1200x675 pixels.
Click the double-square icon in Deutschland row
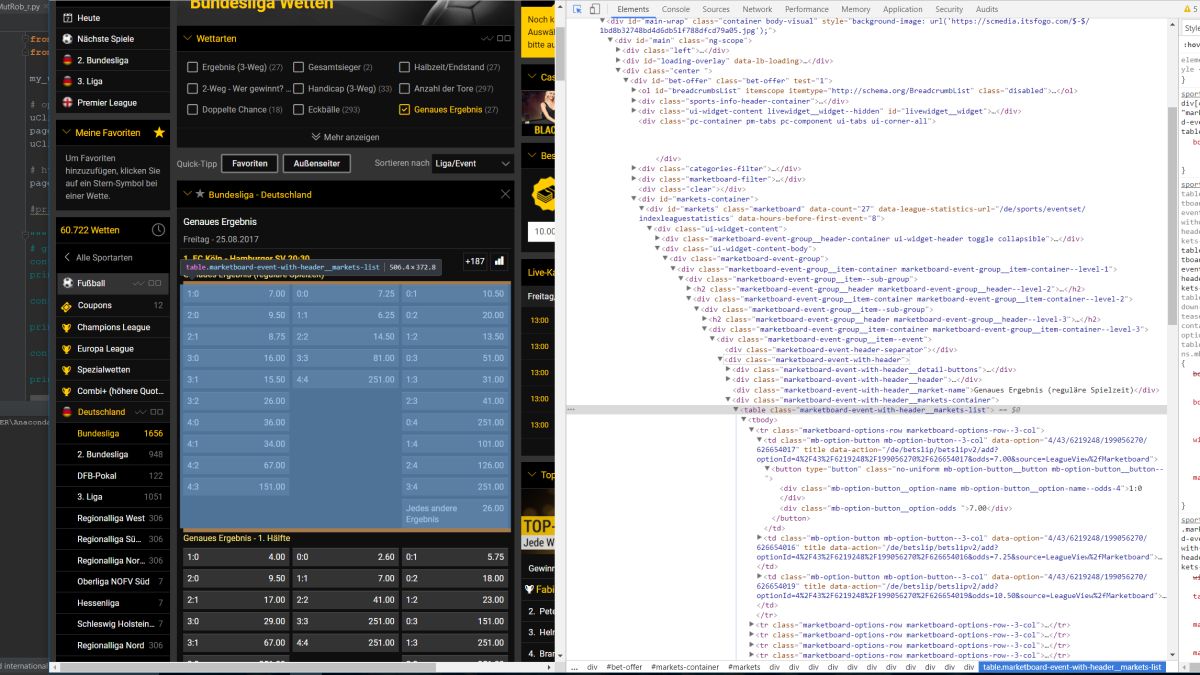pos(155,412)
